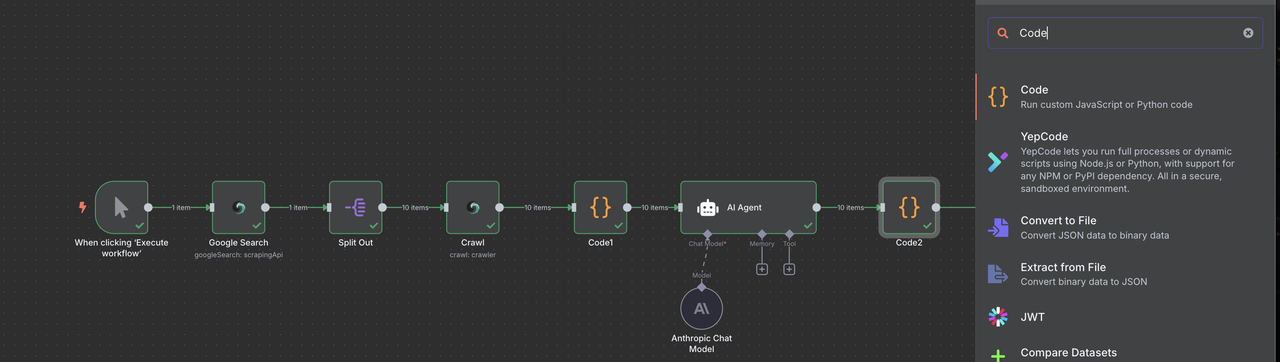Viewport: 1280px width, 362px height.
Task: Click the search magnifier icon
Action: click(x=1003, y=33)
